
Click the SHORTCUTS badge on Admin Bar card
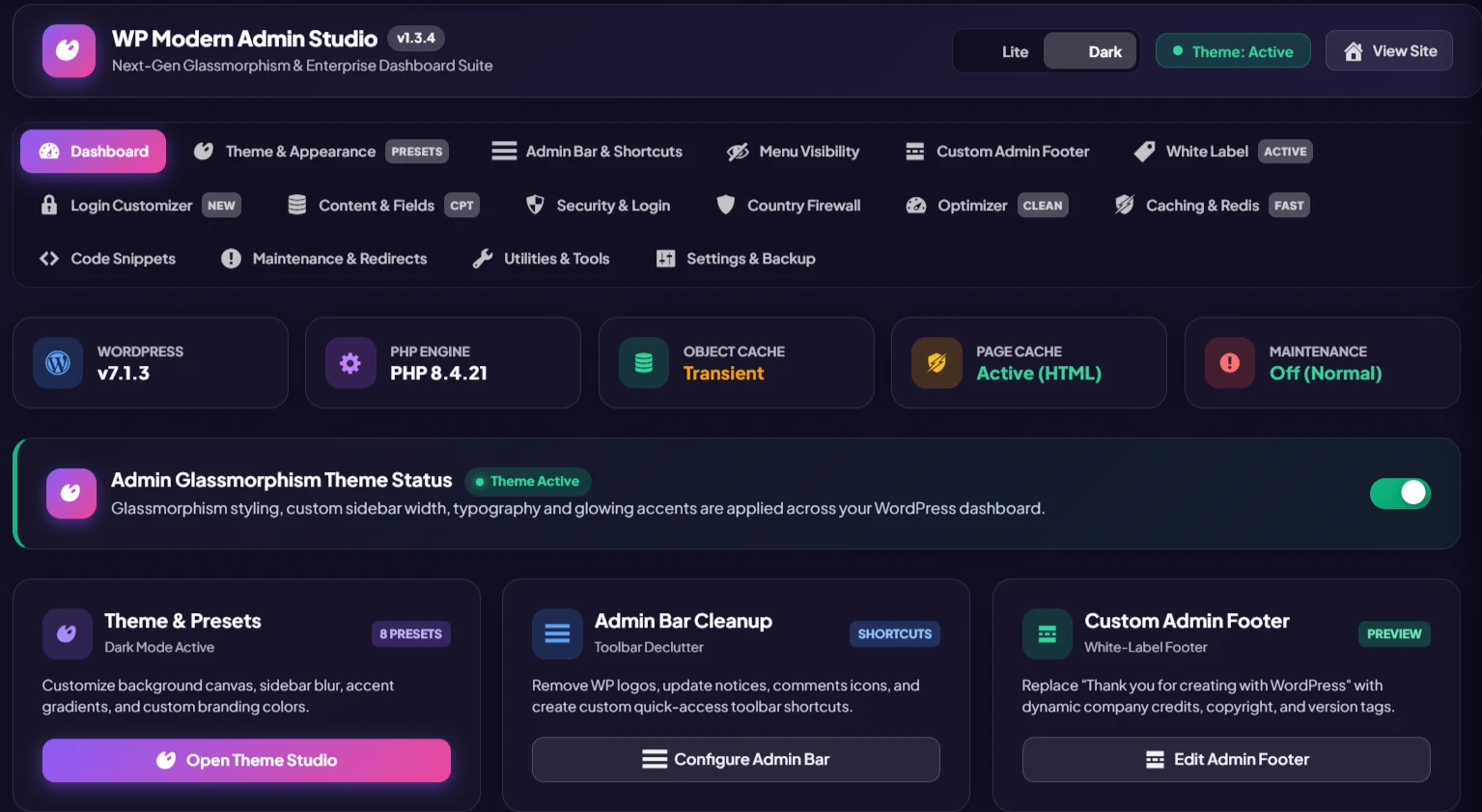tap(895, 634)
